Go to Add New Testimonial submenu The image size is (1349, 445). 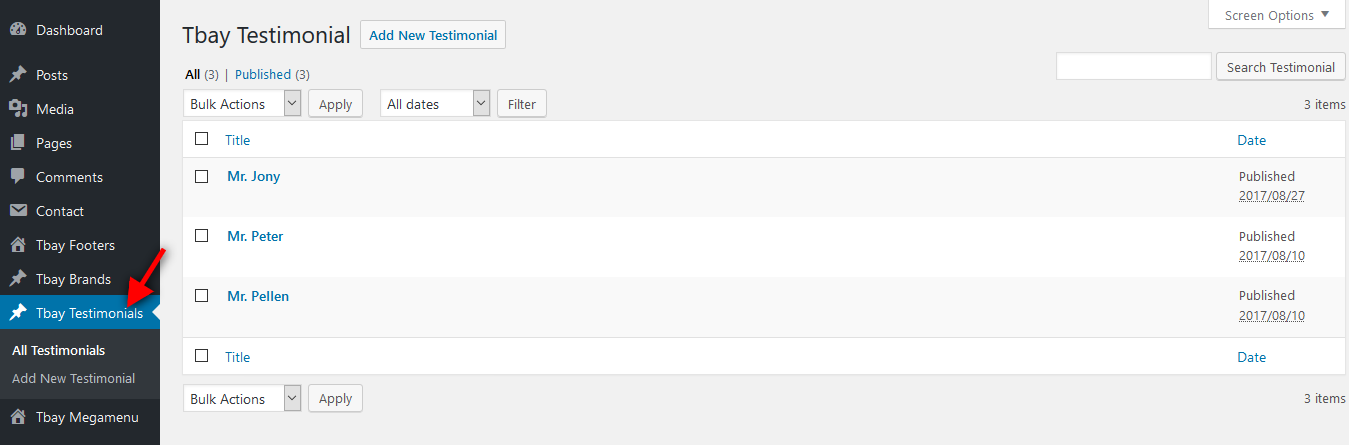point(73,379)
